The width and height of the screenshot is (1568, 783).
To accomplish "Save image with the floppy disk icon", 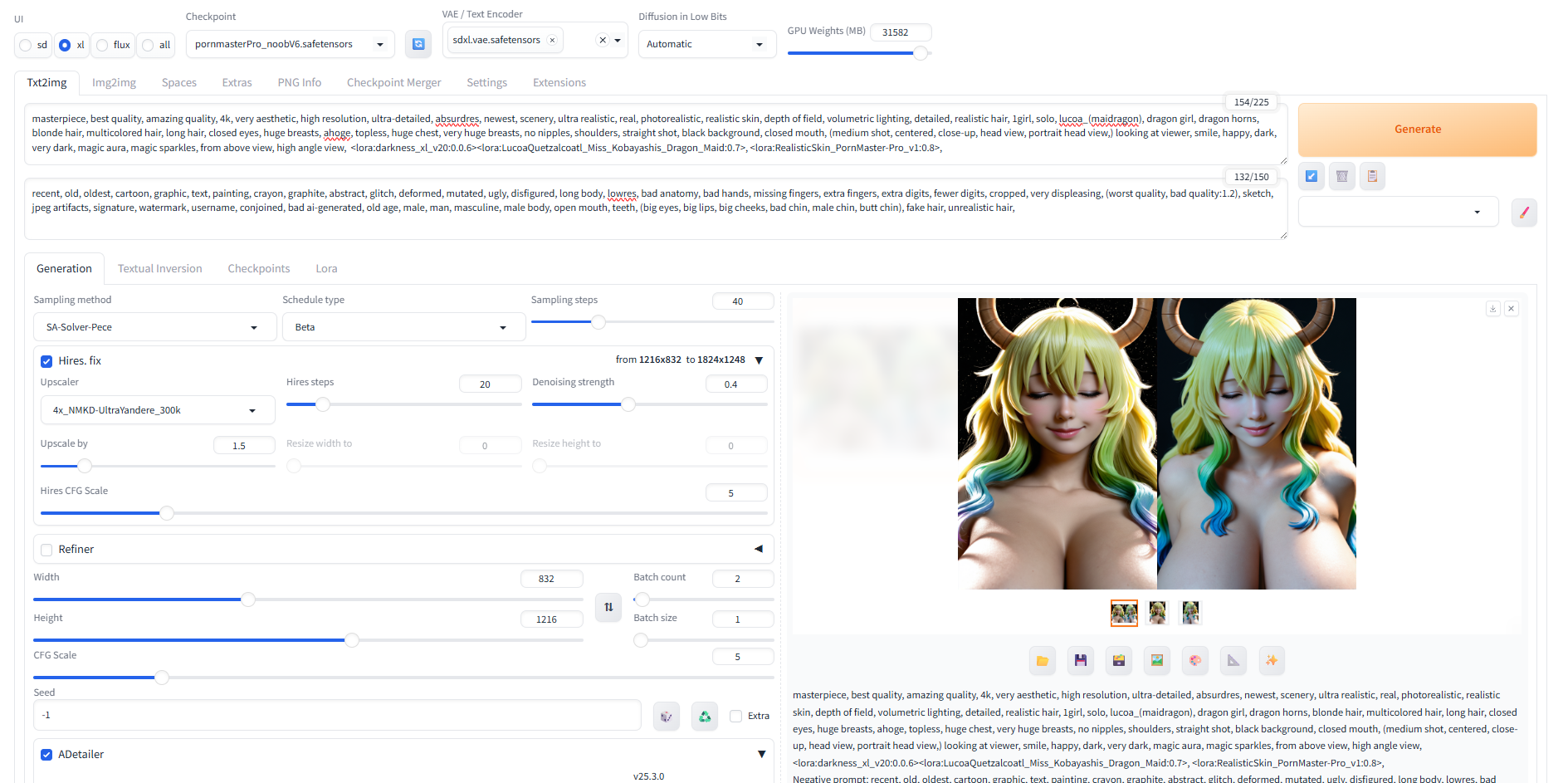I will pos(1081,661).
